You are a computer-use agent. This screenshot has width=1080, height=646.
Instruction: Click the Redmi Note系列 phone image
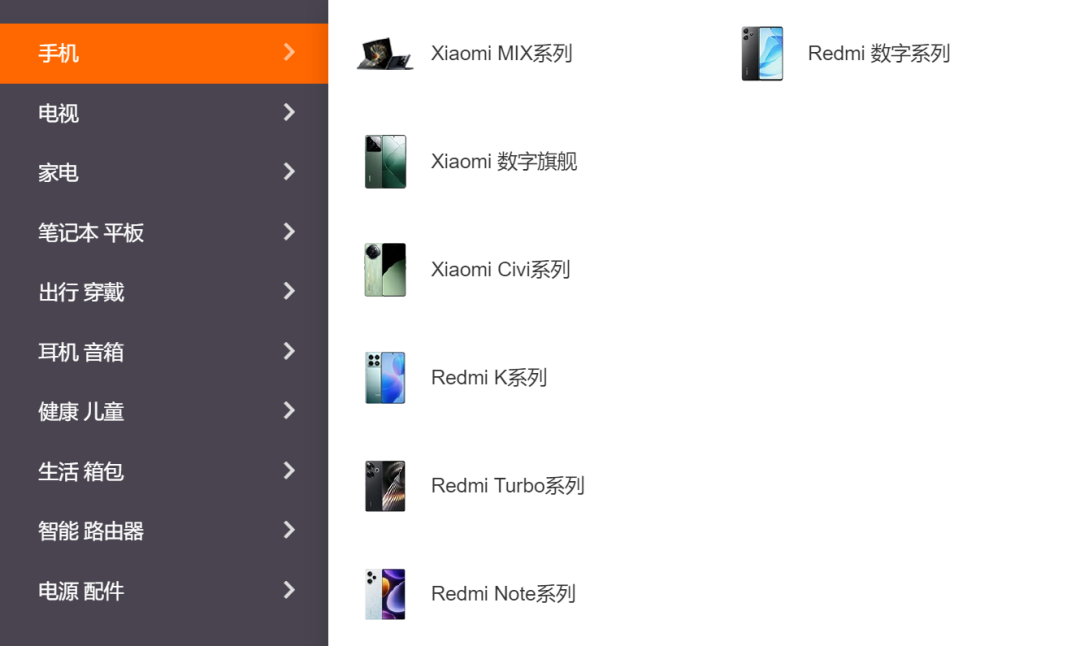[x=385, y=594]
